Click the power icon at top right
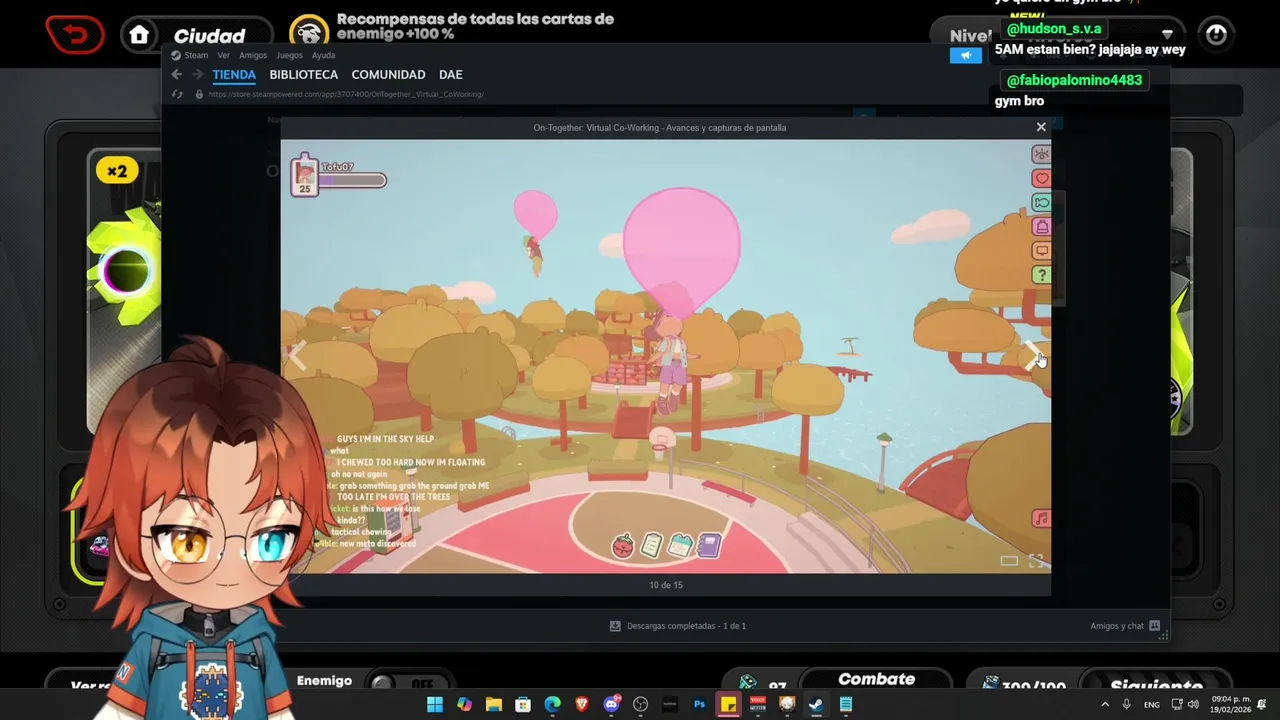This screenshot has height=720, width=1280. tap(1216, 35)
